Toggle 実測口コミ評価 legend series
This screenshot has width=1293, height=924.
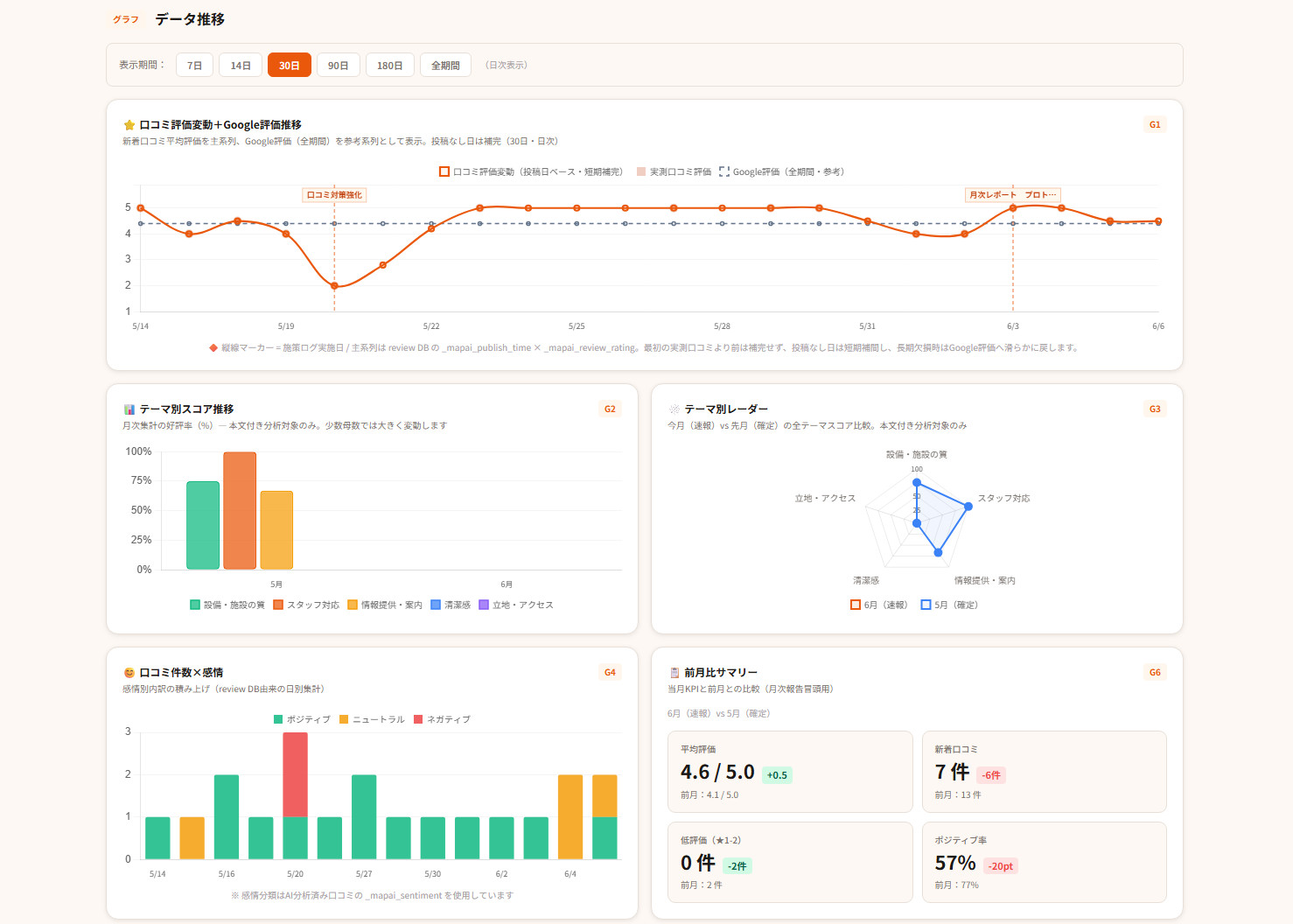point(674,172)
